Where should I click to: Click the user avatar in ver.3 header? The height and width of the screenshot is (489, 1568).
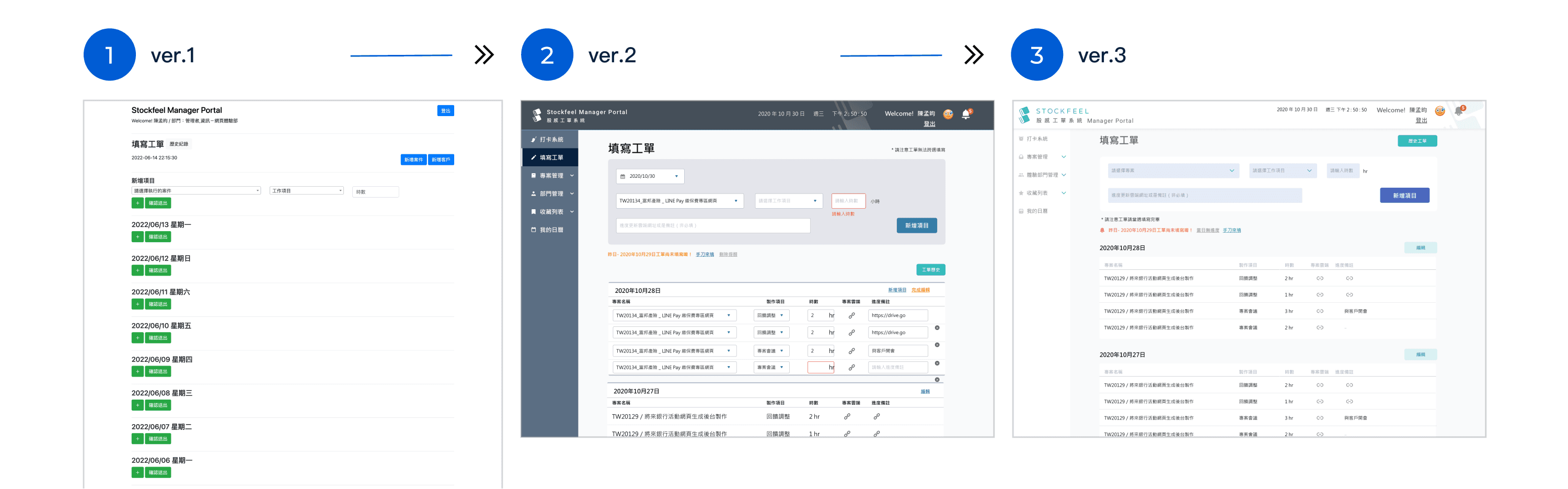point(1439,111)
